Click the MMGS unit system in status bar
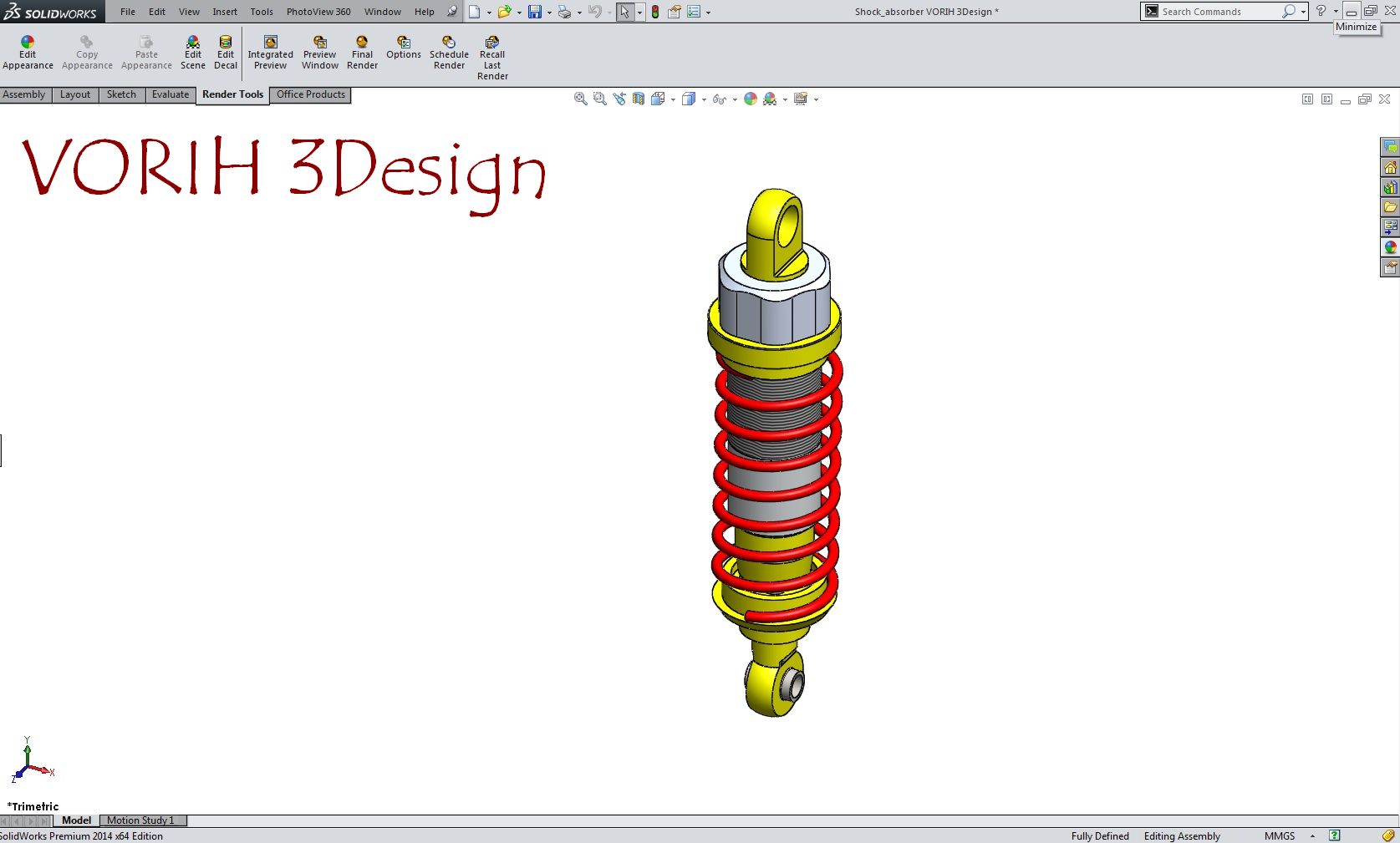Image resolution: width=1400 pixels, height=843 pixels. pyautogui.click(x=1280, y=835)
